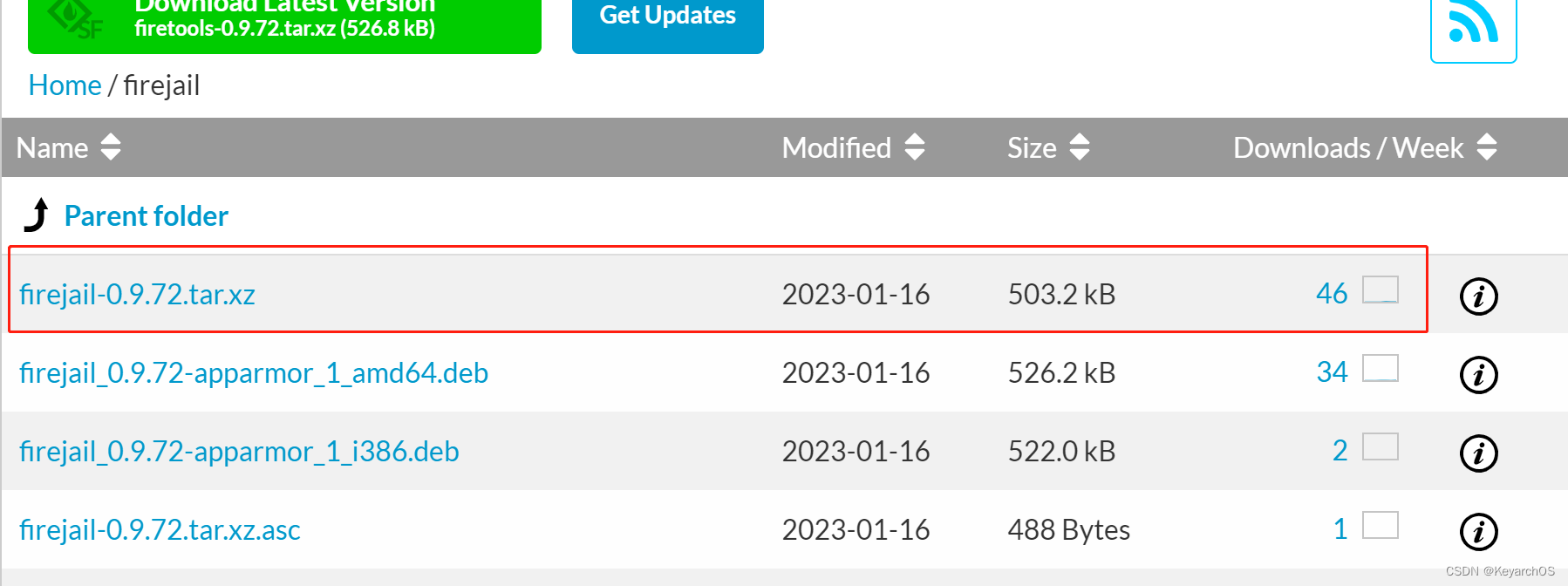Open the Home breadcrumb link
The height and width of the screenshot is (586, 1568).
(x=65, y=85)
